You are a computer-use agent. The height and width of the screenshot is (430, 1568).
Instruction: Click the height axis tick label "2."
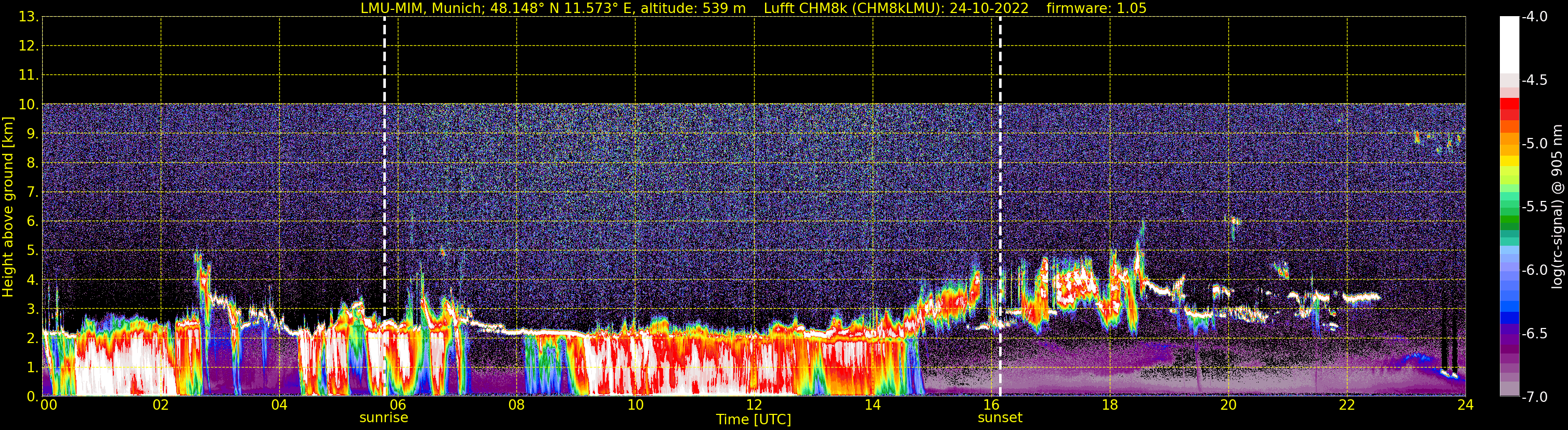pyautogui.click(x=32, y=339)
